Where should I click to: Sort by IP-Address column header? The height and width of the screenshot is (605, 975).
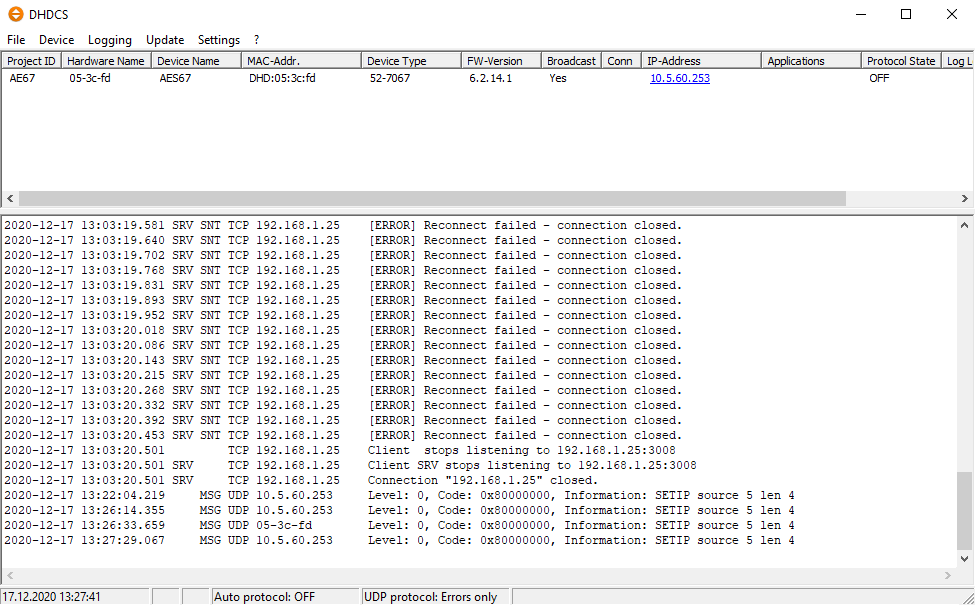click(x=701, y=61)
